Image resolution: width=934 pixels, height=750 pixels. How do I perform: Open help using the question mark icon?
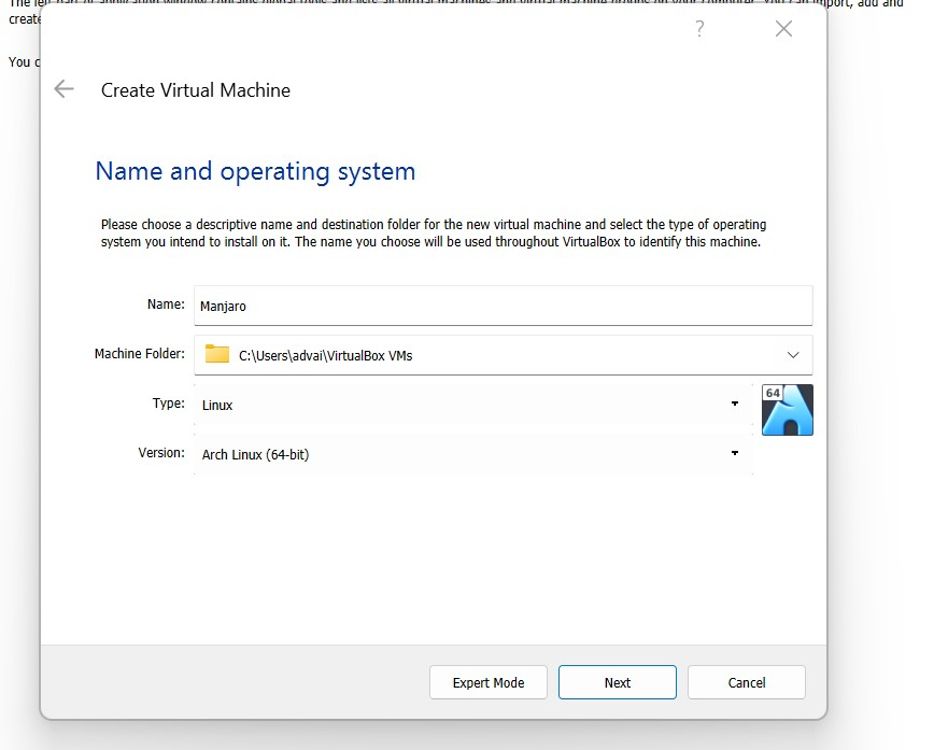[x=698, y=29]
